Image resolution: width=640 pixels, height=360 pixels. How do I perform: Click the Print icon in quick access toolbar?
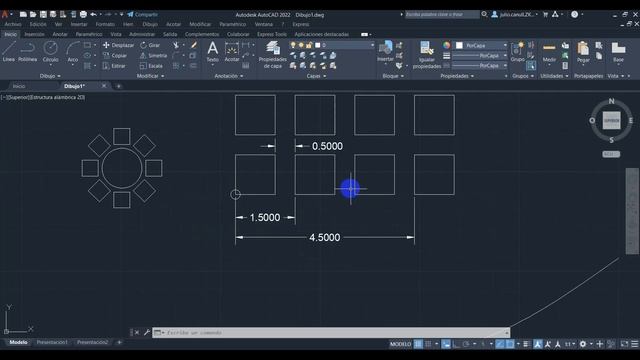[x=83, y=14]
